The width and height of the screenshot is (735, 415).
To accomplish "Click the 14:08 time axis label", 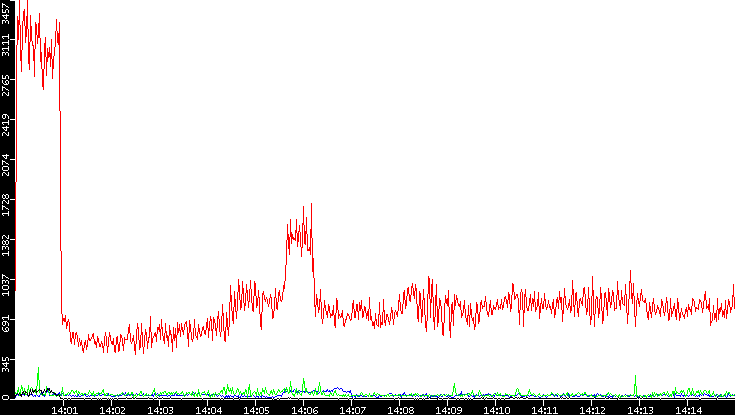I will tap(399, 409).
